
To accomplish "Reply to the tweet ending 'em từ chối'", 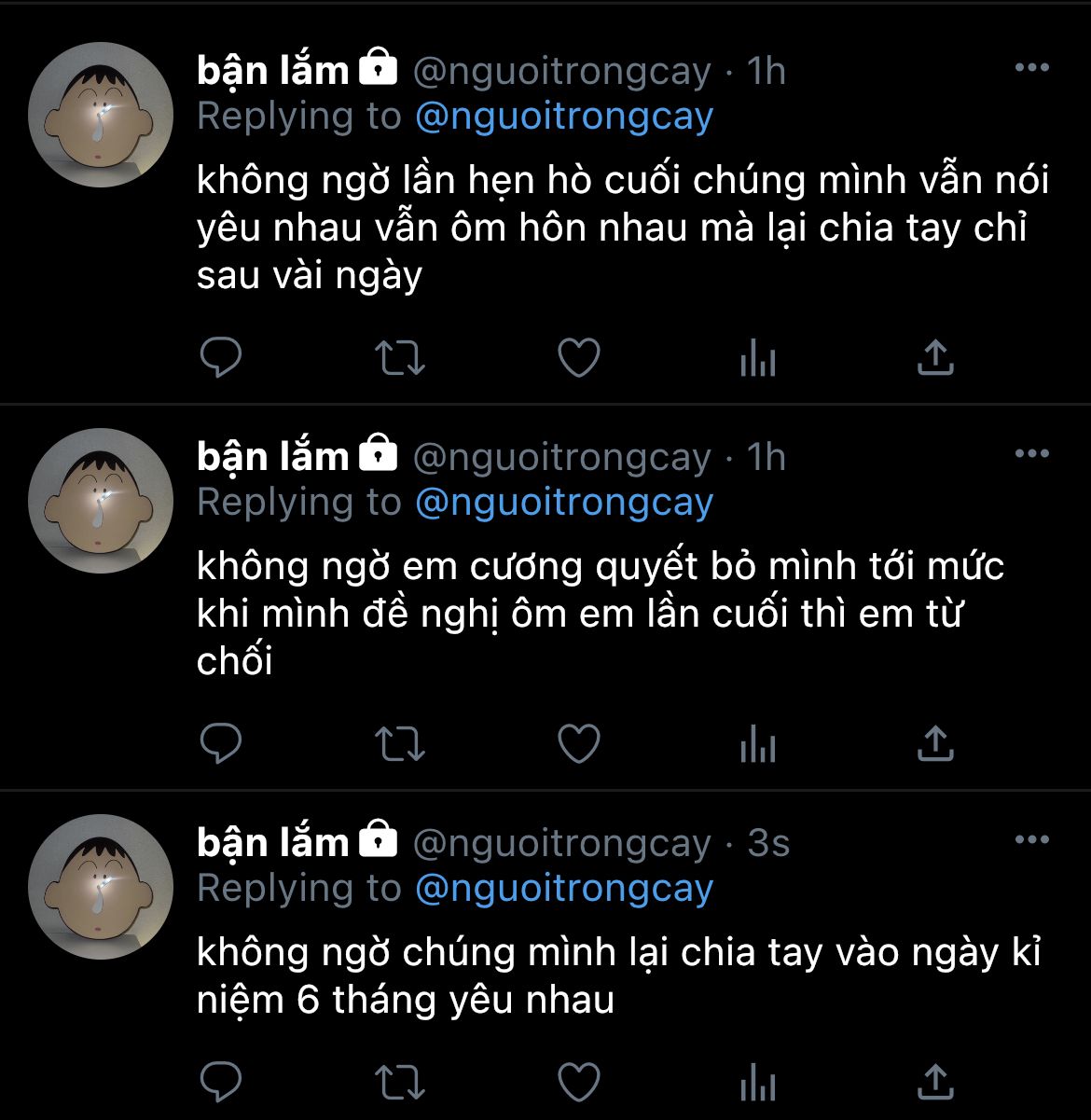I will (221, 743).
